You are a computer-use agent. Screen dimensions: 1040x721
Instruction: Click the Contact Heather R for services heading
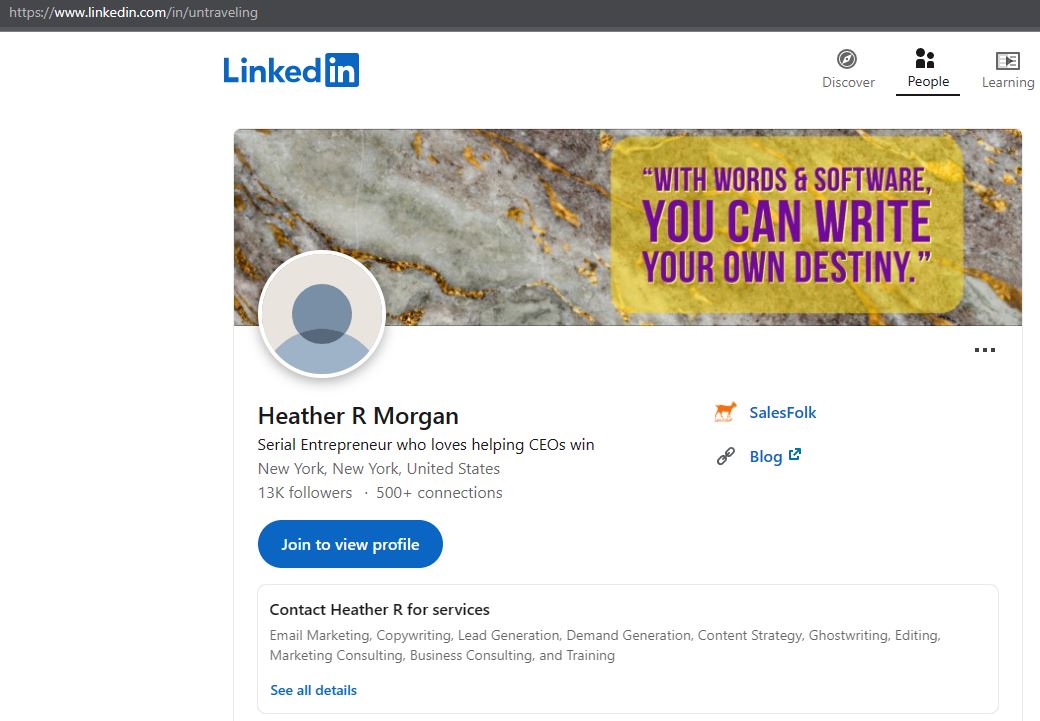[x=379, y=610]
